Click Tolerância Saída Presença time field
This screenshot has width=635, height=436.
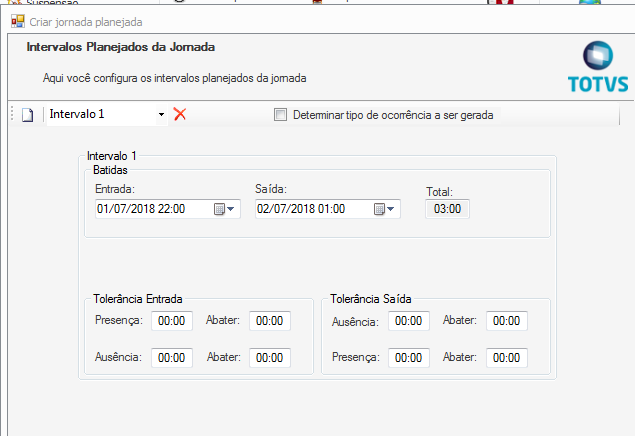[409, 358]
